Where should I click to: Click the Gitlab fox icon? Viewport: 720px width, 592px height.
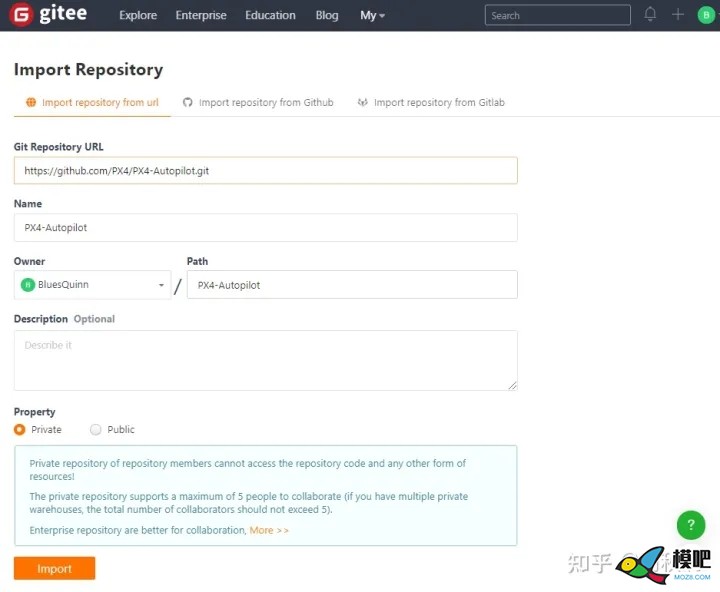coord(362,102)
